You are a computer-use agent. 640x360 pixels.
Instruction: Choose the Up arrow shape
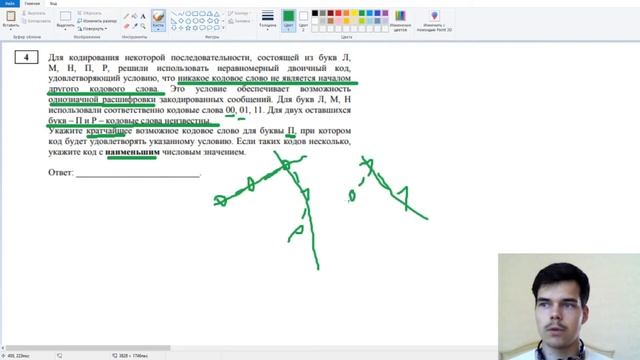coord(216,21)
